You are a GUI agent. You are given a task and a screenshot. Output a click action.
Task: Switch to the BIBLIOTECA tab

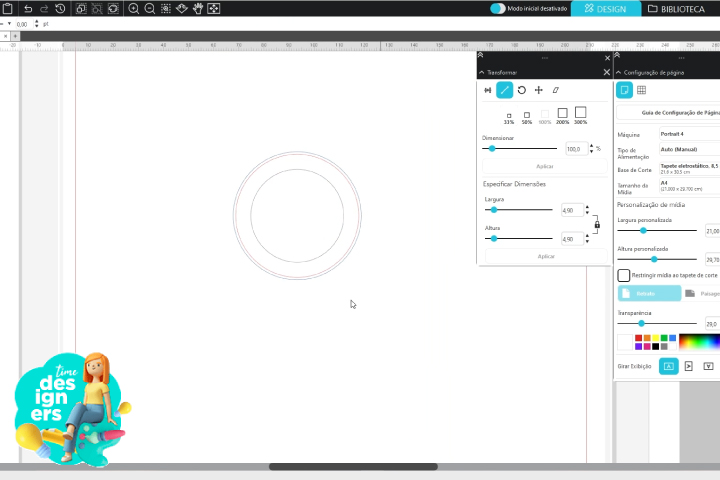tap(680, 8)
